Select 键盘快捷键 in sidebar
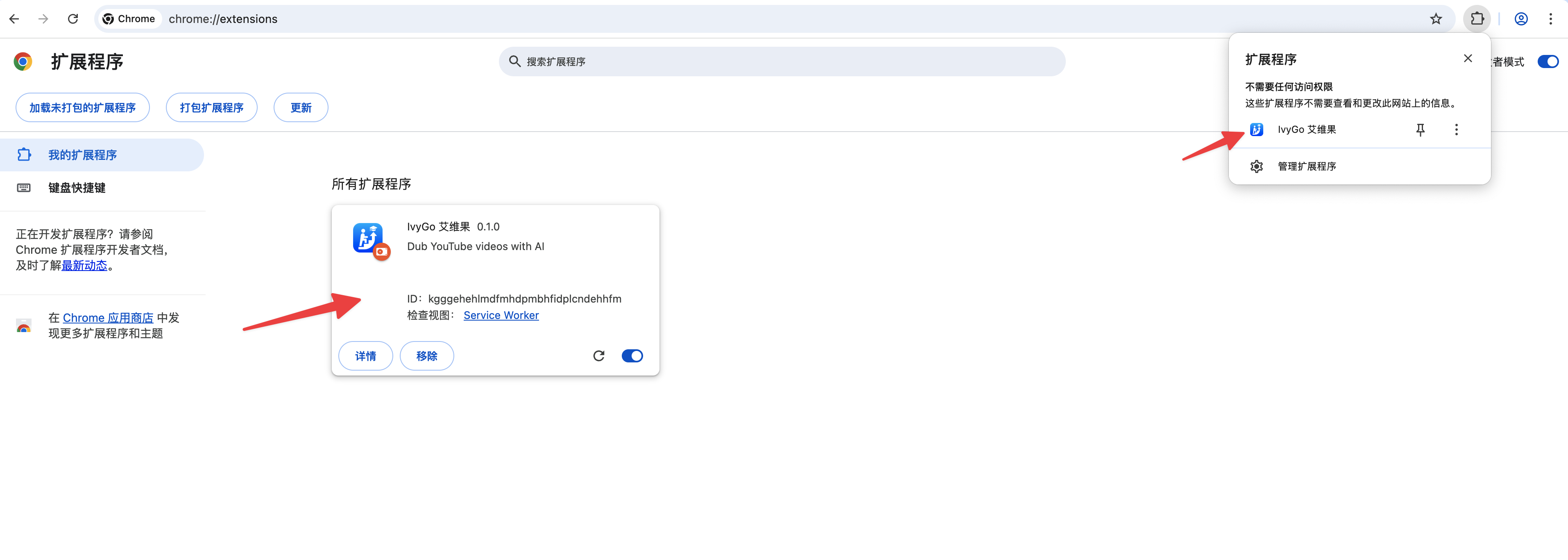This screenshot has height=560, width=1568. pyautogui.click(x=77, y=188)
